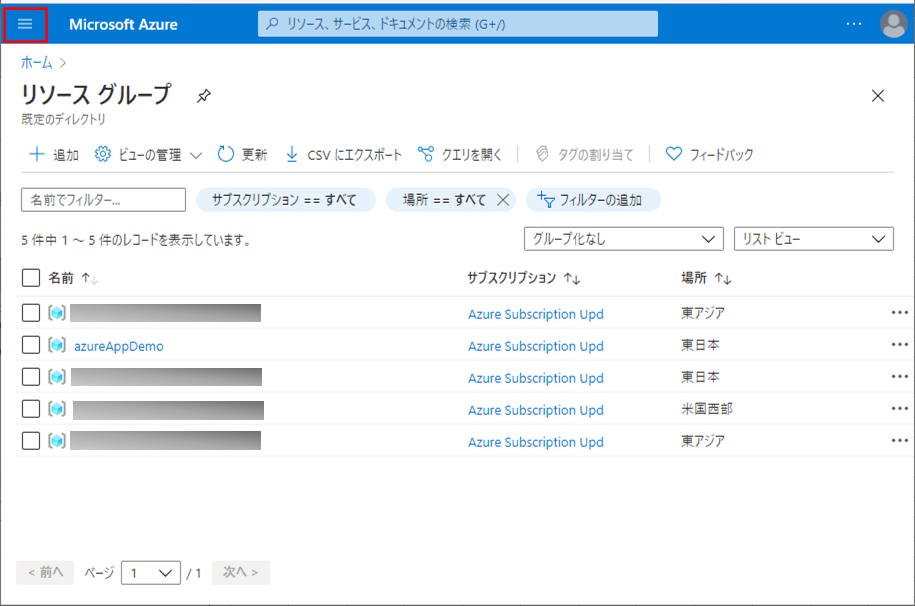Click the 追加 plus icon
915x606 pixels.
pyautogui.click(x=37, y=154)
